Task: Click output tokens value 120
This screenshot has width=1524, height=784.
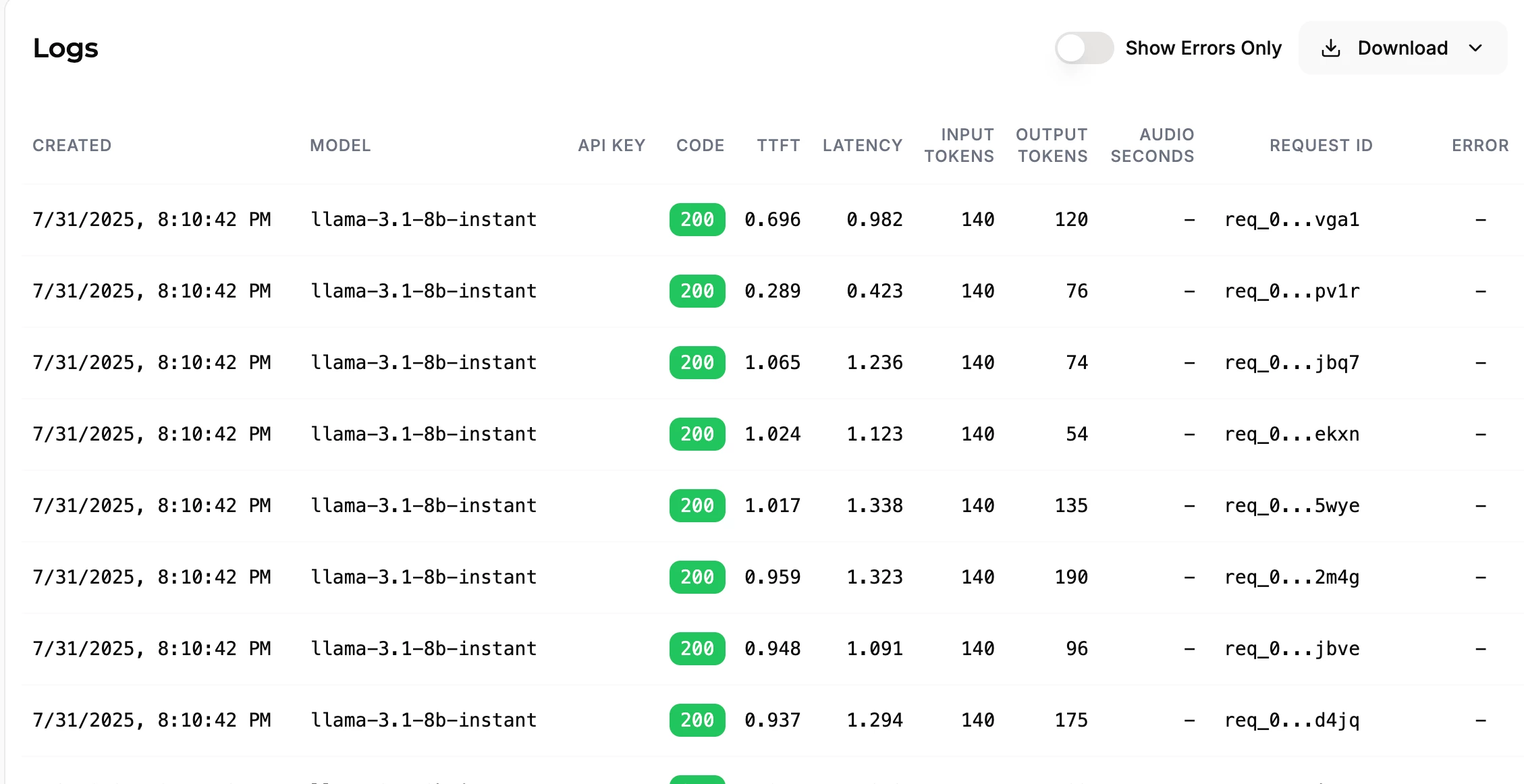Action: tap(1071, 219)
